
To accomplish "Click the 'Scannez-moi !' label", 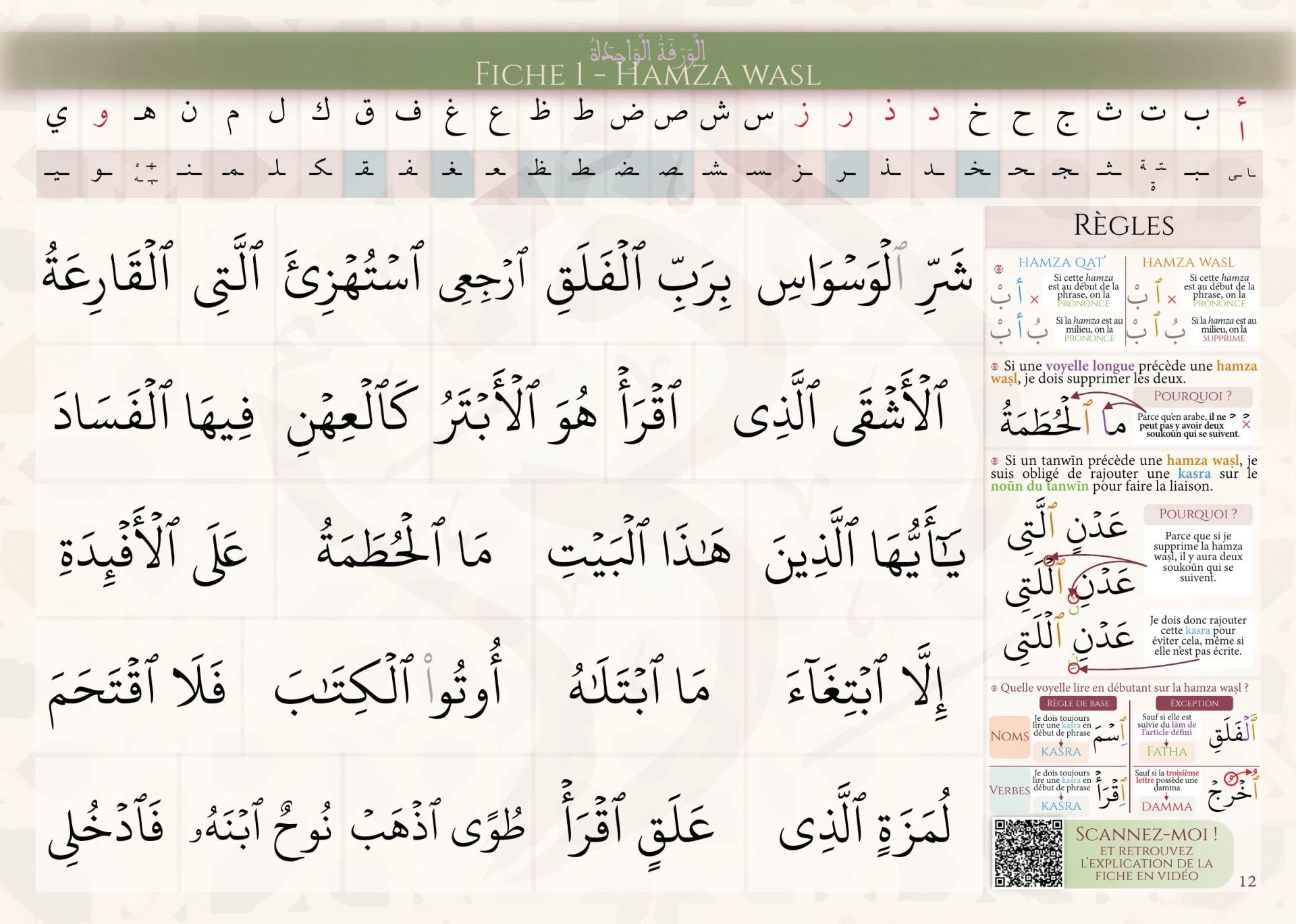I will (1147, 834).
